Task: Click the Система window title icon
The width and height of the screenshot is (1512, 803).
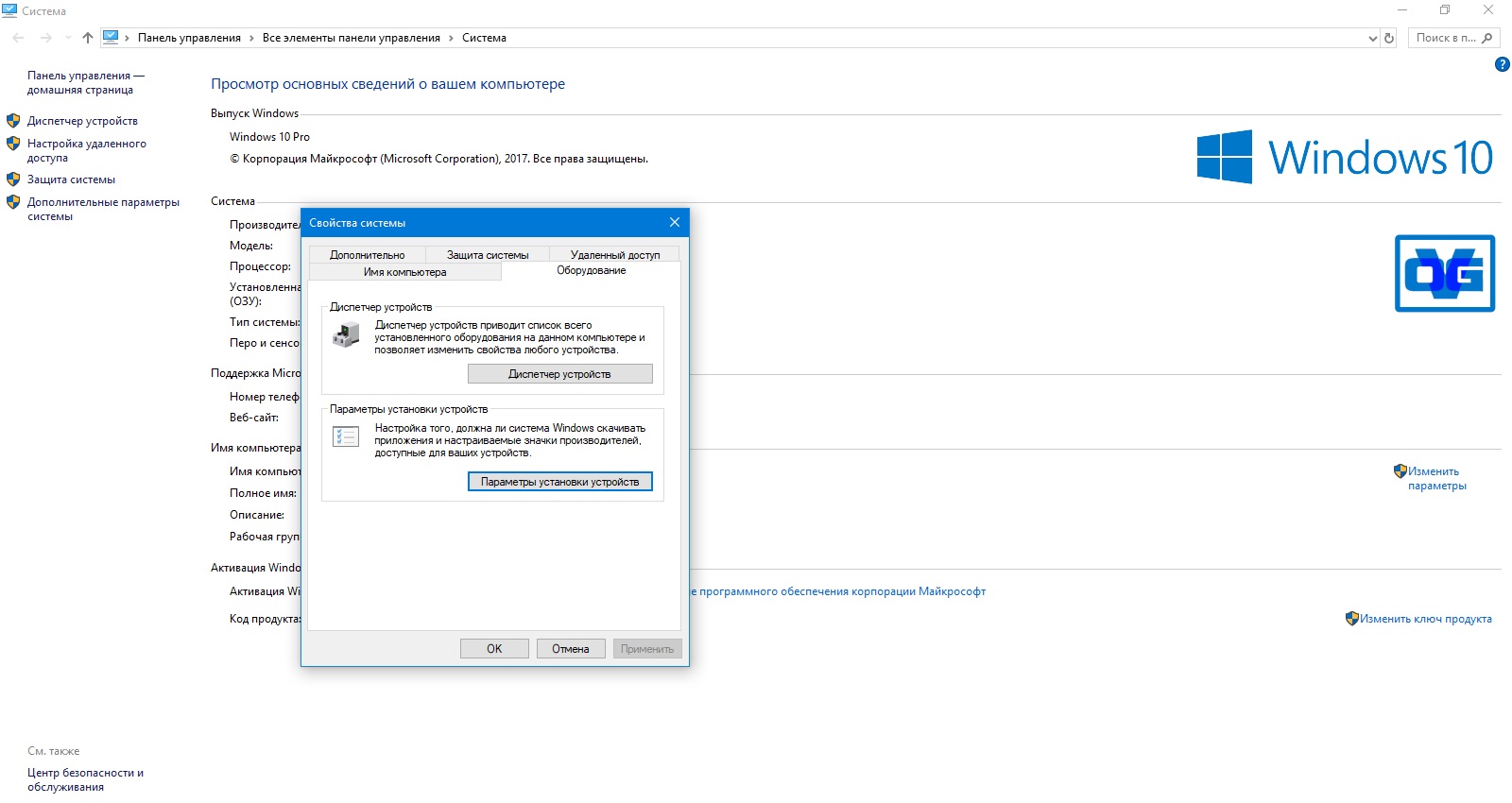Action: pyautogui.click(x=9, y=11)
